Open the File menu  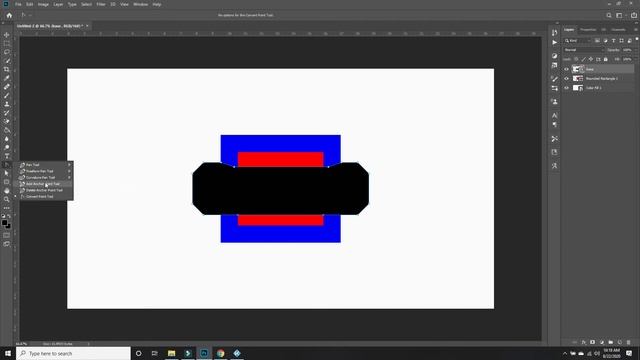tap(18, 4)
